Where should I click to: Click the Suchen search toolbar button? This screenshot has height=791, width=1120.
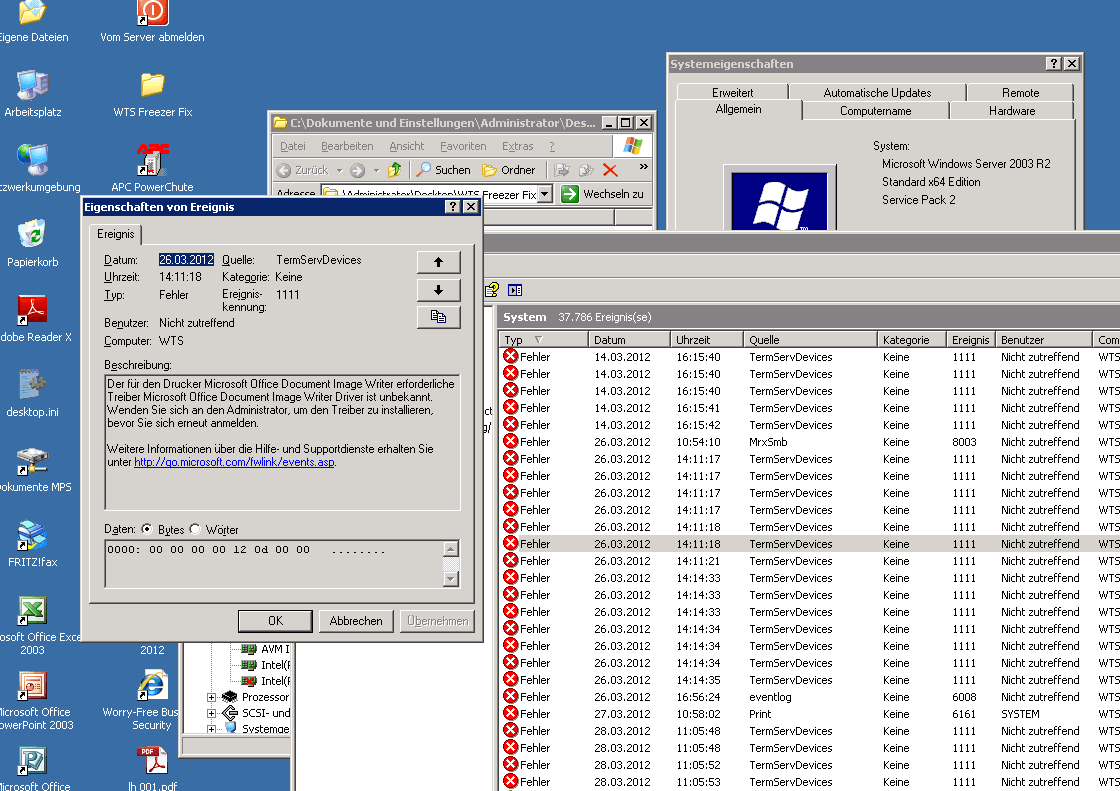(444, 170)
